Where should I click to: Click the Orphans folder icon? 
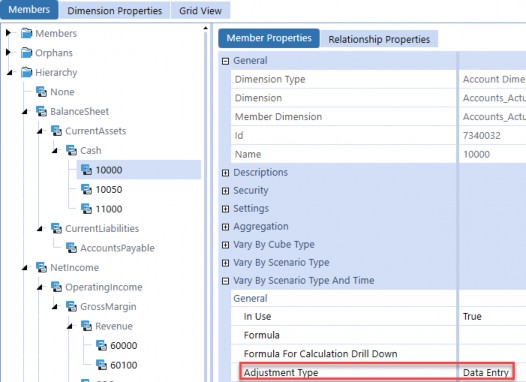click(26, 53)
